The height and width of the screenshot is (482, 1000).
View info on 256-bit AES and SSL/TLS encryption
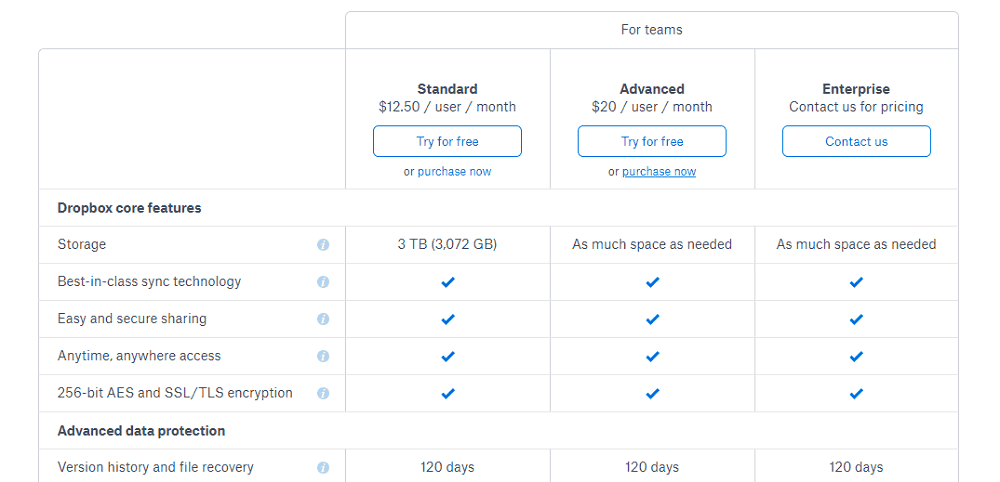point(323,393)
